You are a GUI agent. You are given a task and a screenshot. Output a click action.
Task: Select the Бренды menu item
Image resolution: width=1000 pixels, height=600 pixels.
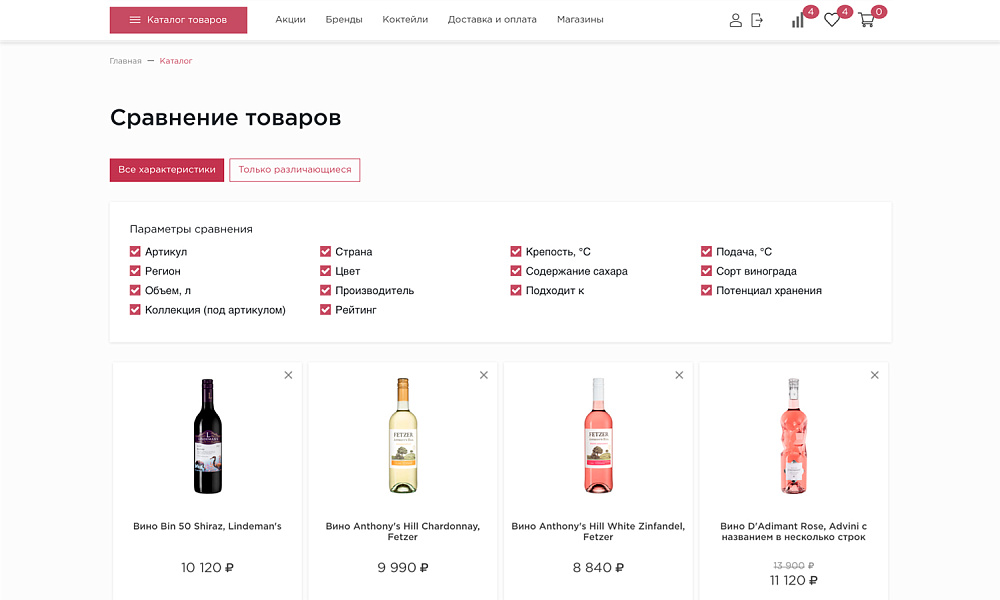pyautogui.click(x=344, y=18)
